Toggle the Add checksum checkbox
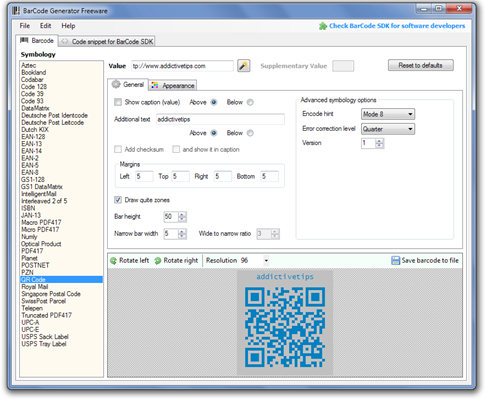The width and height of the screenshot is (486, 400). (118, 149)
